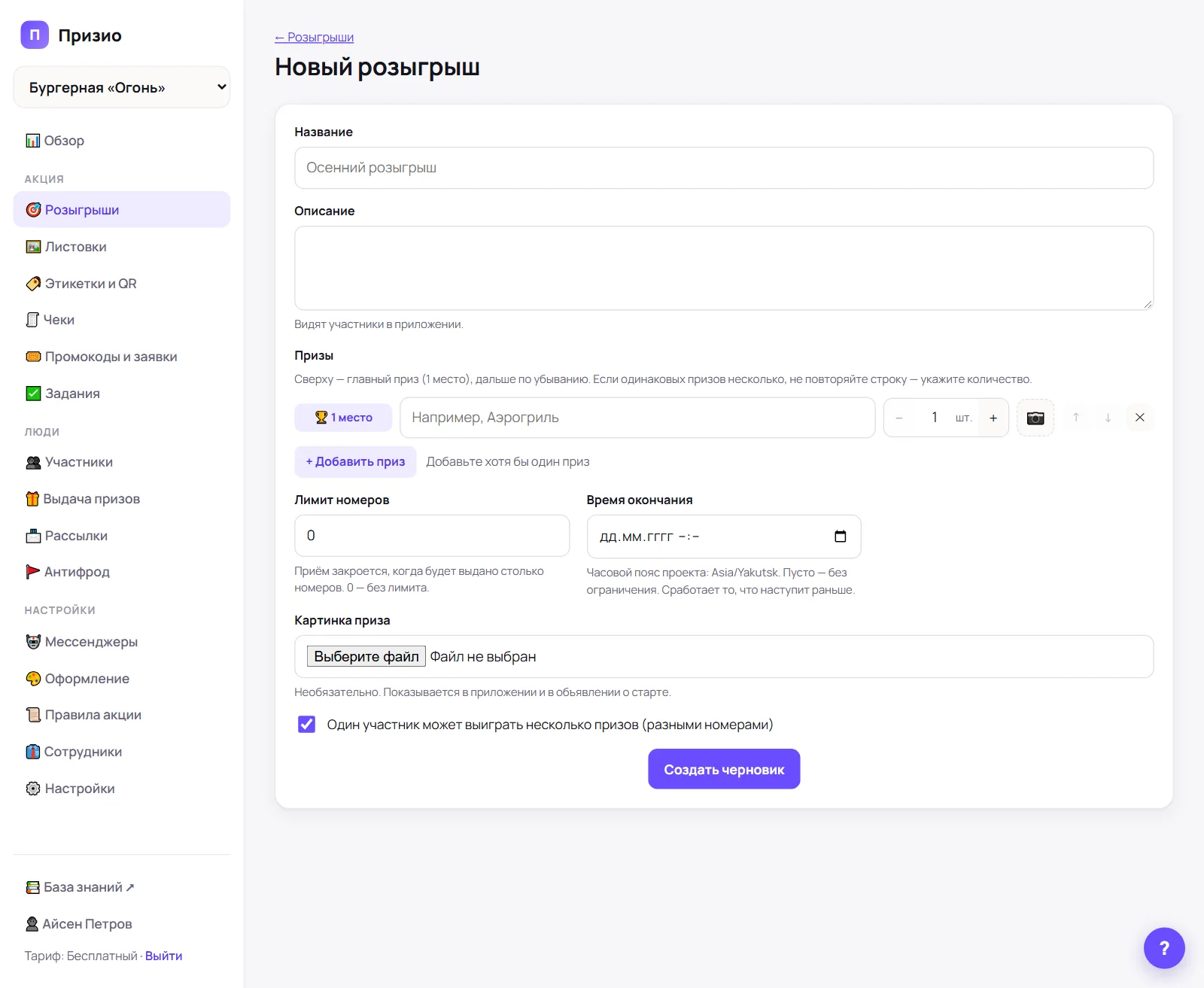Toggle multiple prizes per participant checkbox
The width and height of the screenshot is (1204, 988).
coord(307,724)
